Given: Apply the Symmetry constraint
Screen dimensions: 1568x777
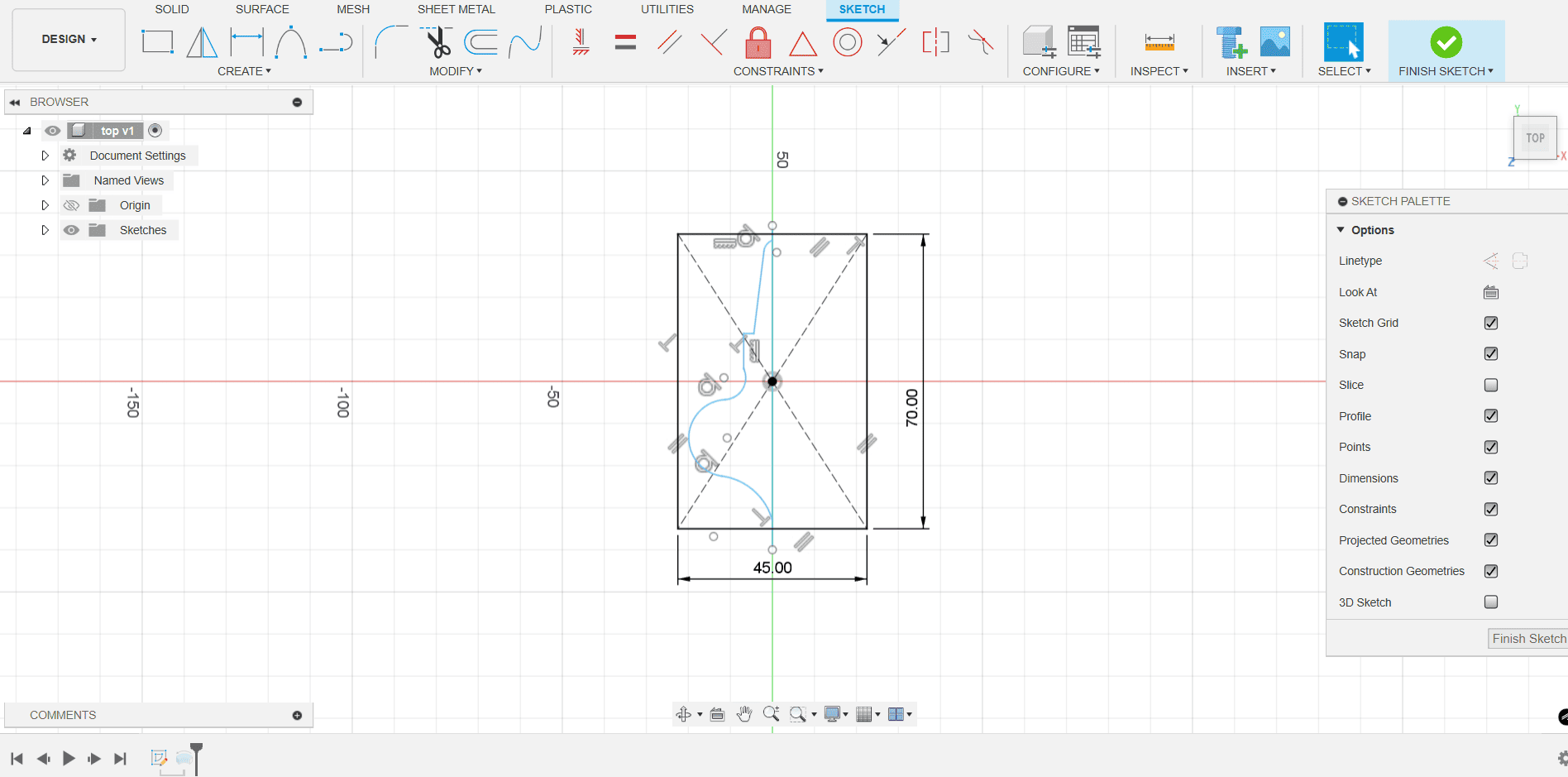Looking at the screenshot, I should point(936,41).
